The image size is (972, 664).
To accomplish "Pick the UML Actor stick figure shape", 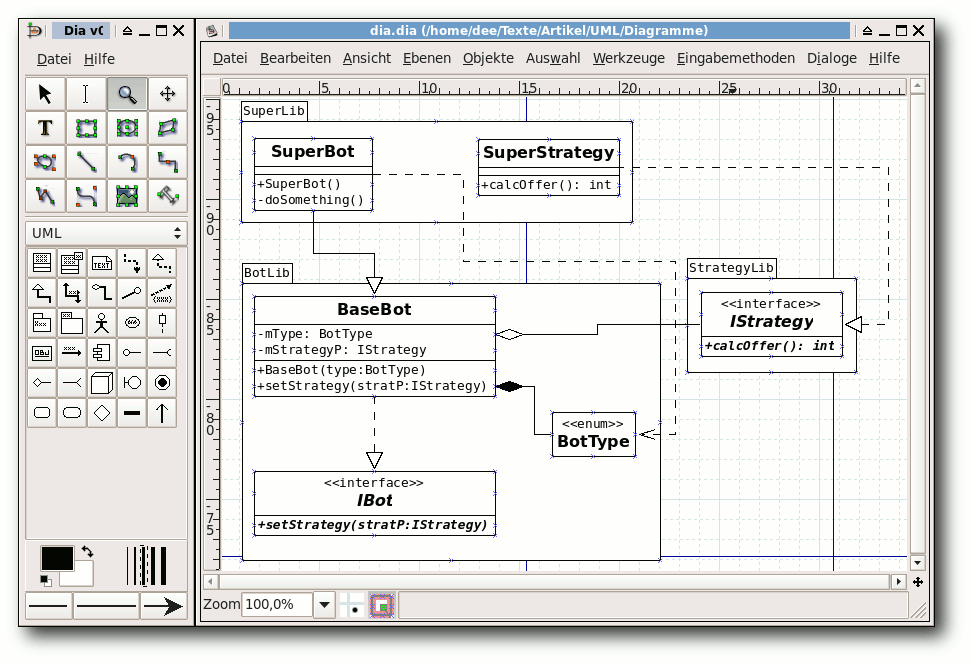I will click(101, 323).
